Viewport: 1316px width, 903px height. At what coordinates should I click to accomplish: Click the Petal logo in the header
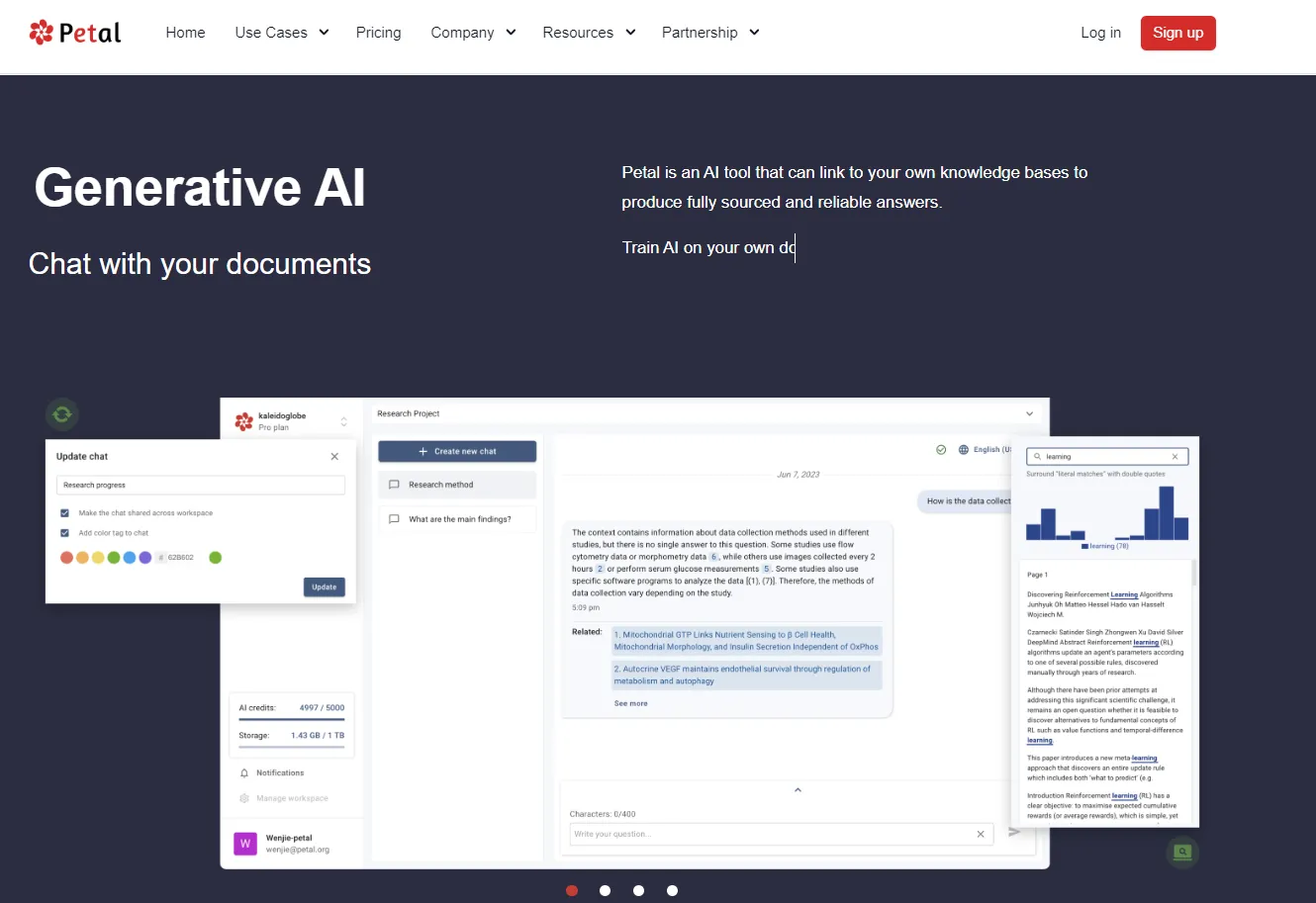(75, 33)
